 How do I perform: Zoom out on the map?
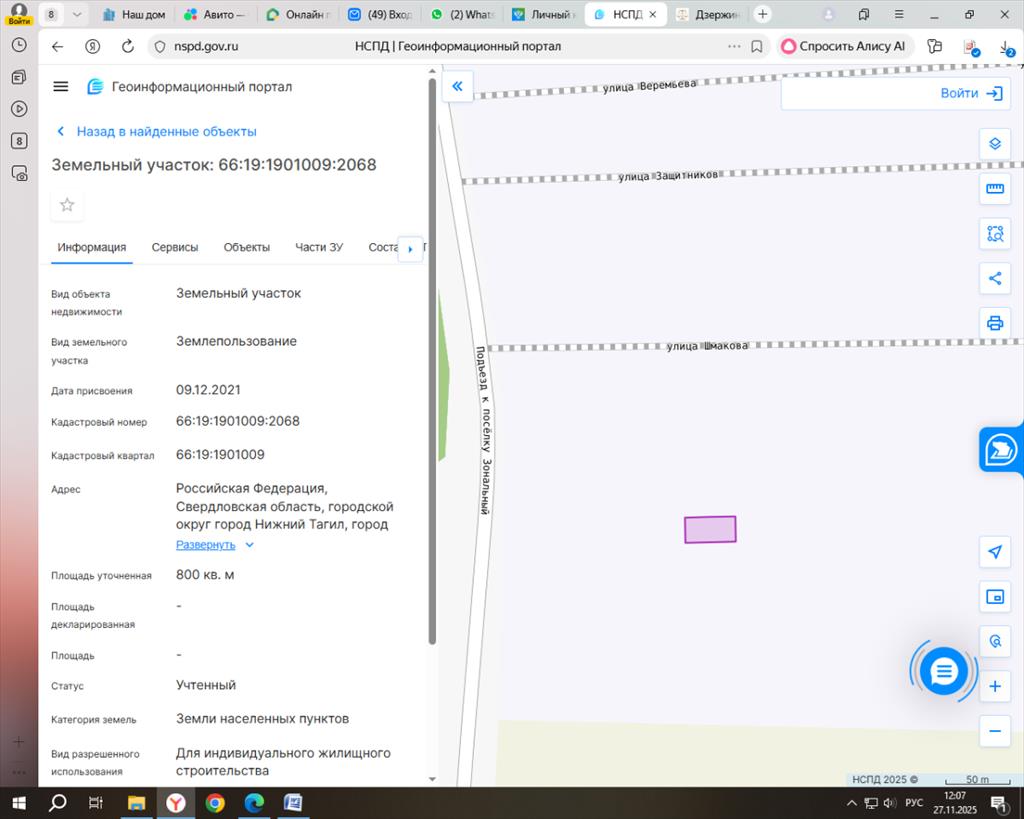click(x=994, y=731)
